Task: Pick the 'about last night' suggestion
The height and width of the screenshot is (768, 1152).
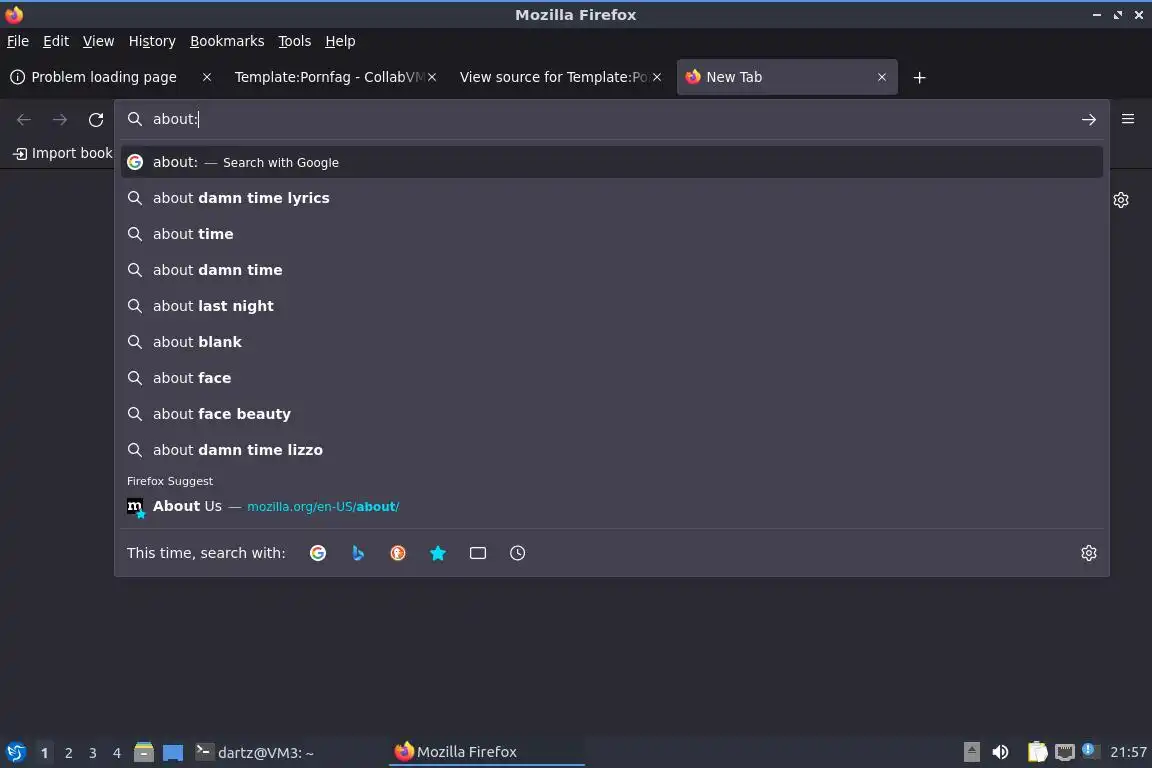Action: click(611, 306)
